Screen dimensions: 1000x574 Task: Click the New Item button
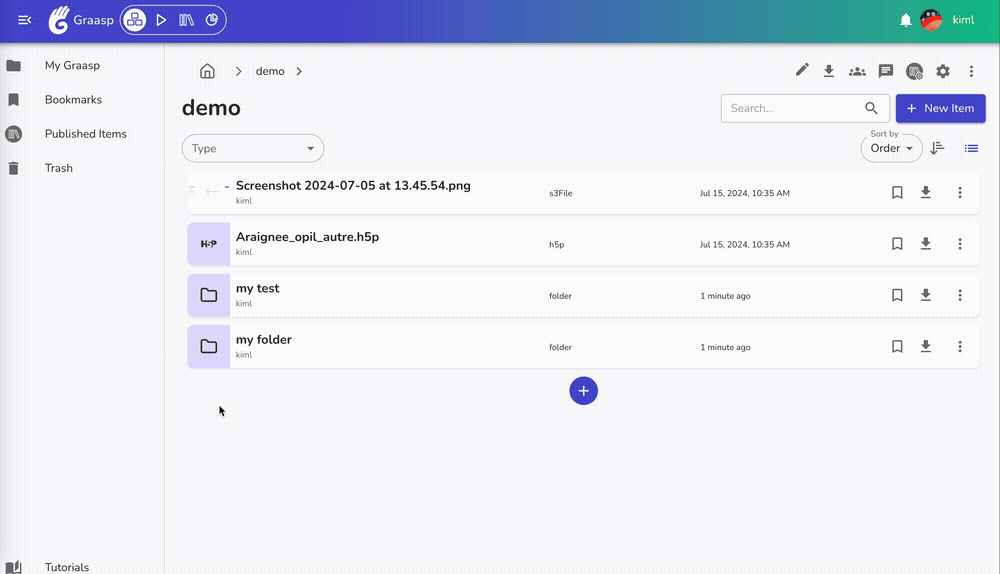coord(940,108)
